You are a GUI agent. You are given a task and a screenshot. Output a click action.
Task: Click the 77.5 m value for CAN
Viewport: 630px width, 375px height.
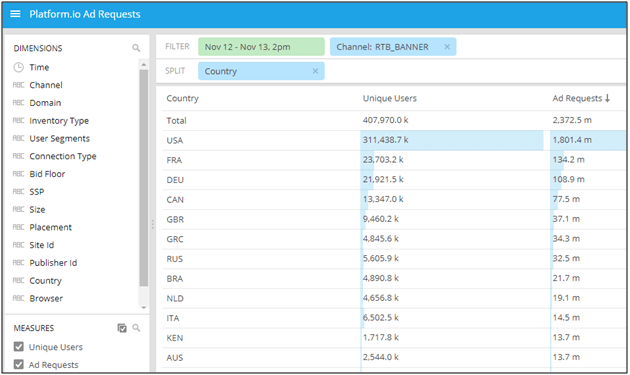[x=566, y=199]
